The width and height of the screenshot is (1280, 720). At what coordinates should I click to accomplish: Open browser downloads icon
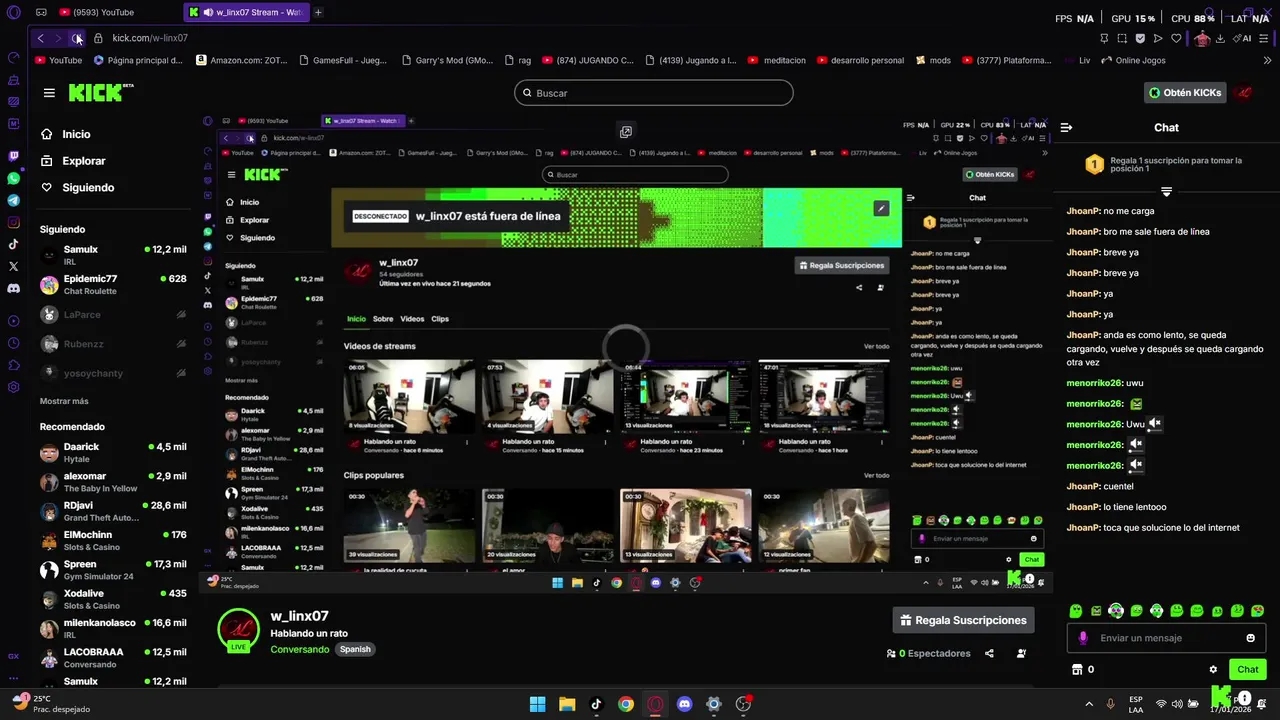pos(1220,38)
